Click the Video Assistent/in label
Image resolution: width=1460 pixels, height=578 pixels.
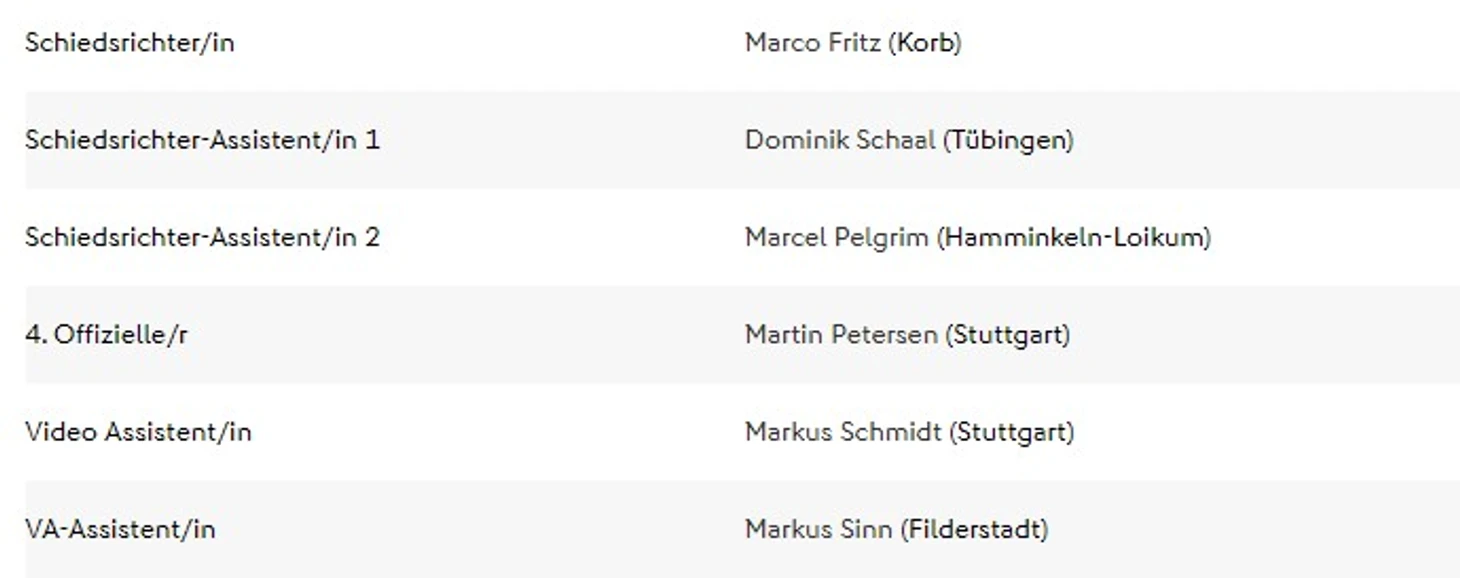click(138, 432)
